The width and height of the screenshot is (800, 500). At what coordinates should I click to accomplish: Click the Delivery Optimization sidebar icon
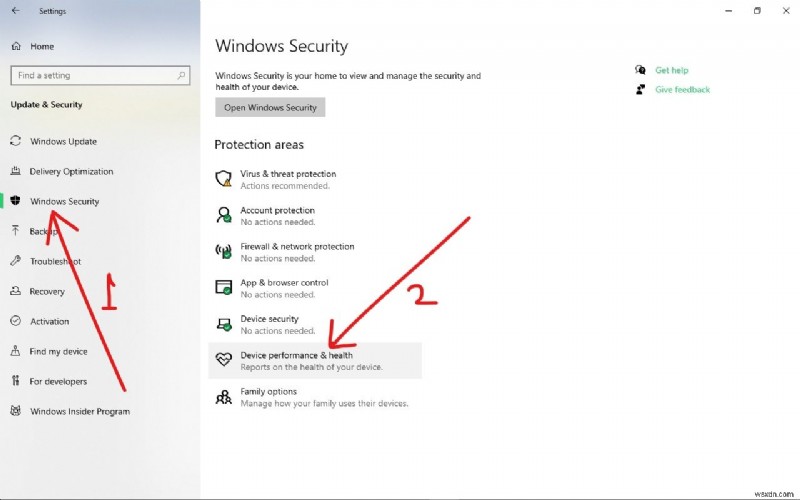click(16, 171)
